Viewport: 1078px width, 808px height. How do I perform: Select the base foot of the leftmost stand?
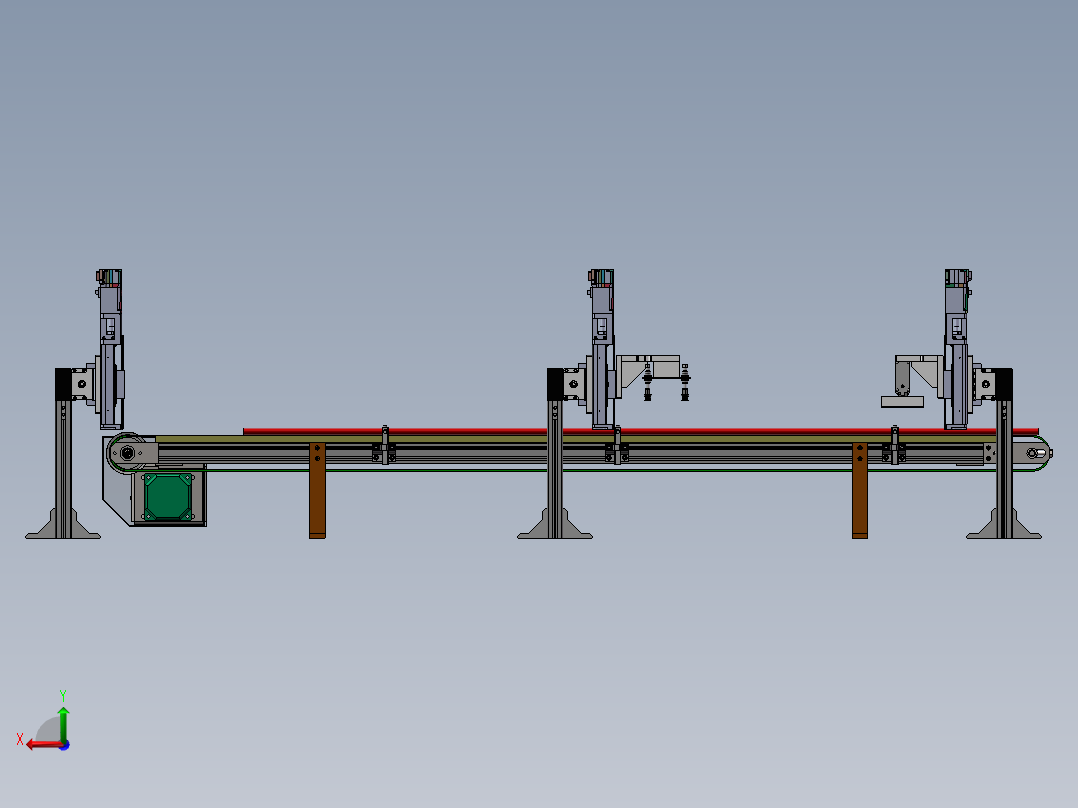[x=63, y=525]
